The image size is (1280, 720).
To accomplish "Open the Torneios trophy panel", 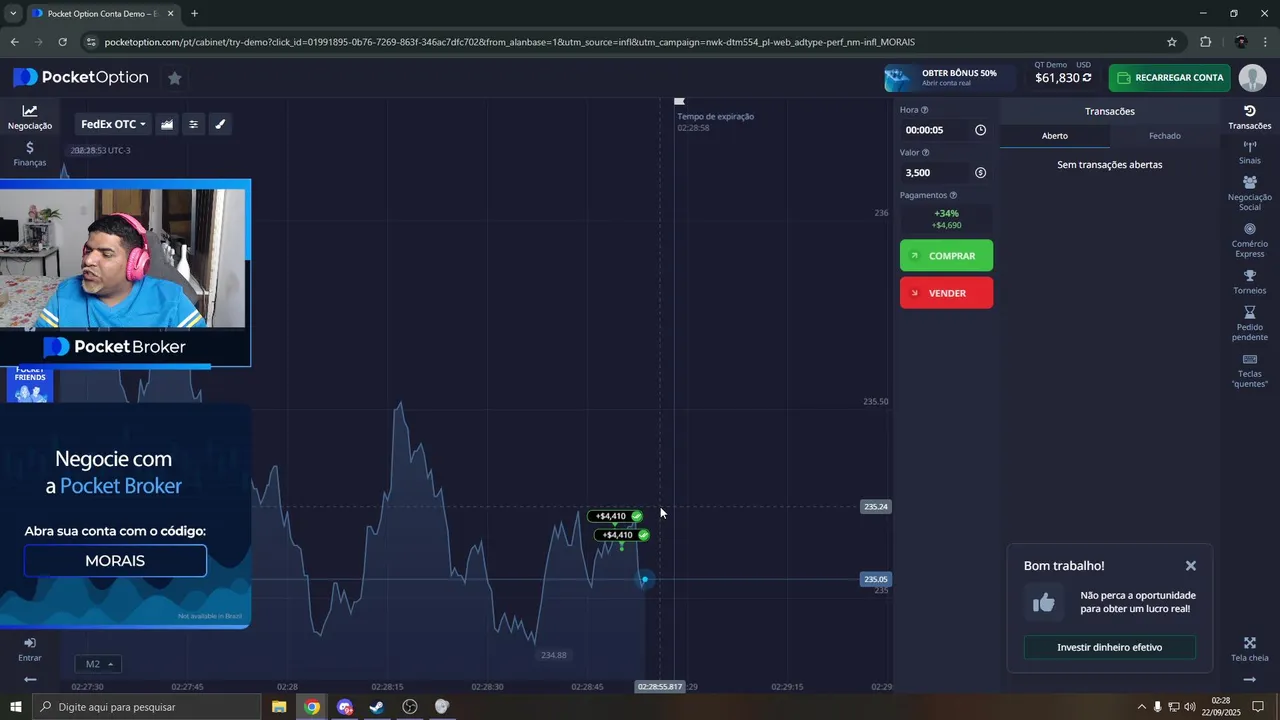I will point(1249,282).
